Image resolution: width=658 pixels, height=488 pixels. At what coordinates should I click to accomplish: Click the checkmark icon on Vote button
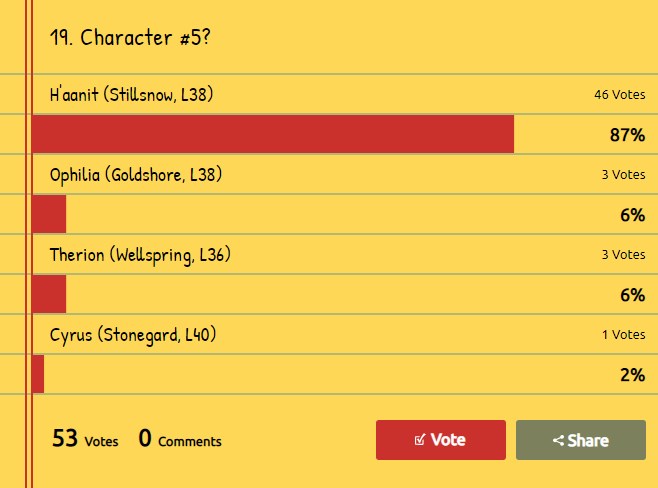420,440
